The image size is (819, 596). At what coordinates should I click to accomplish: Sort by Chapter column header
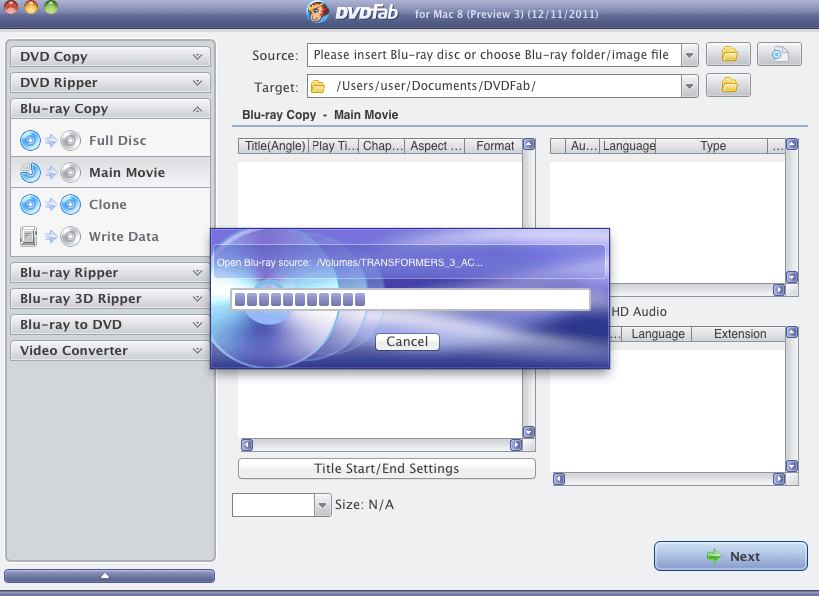(382, 146)
